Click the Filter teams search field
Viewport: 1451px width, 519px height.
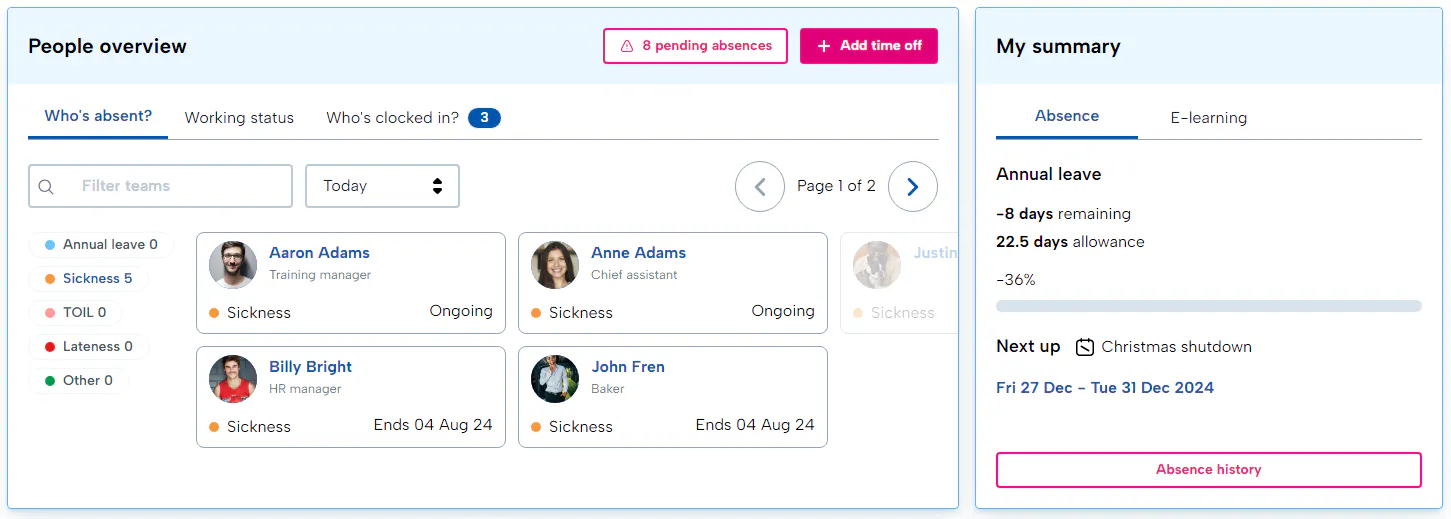click(170, 186)
